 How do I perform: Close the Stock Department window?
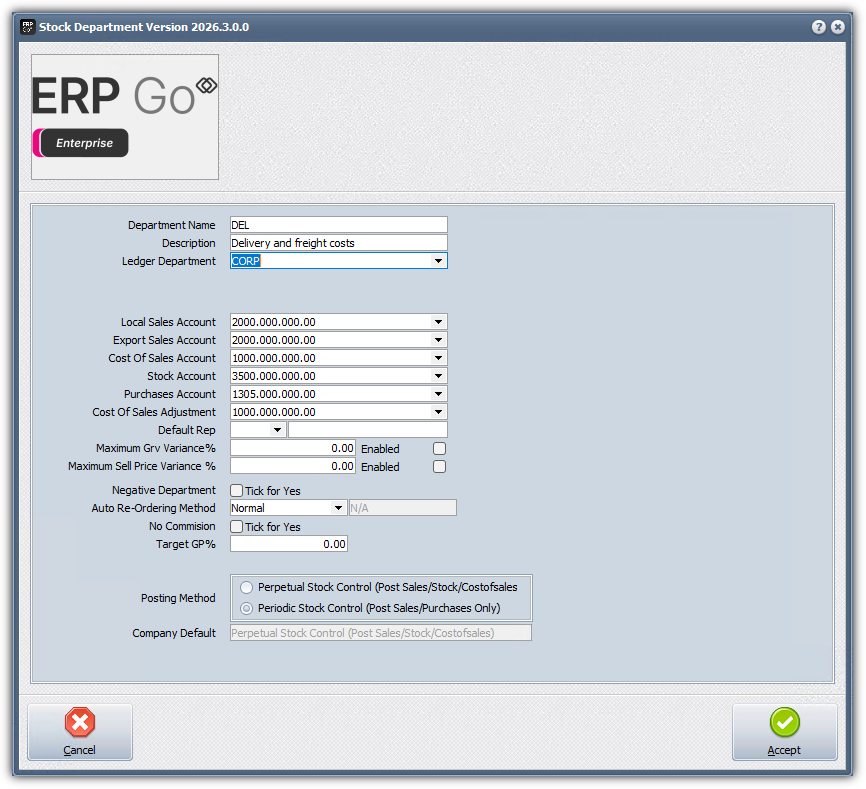click(838, 27)
